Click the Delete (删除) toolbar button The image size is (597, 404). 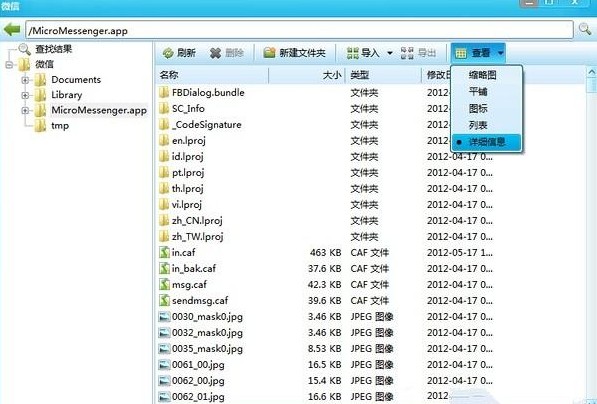pyautogui.click(x=227, y=53)
